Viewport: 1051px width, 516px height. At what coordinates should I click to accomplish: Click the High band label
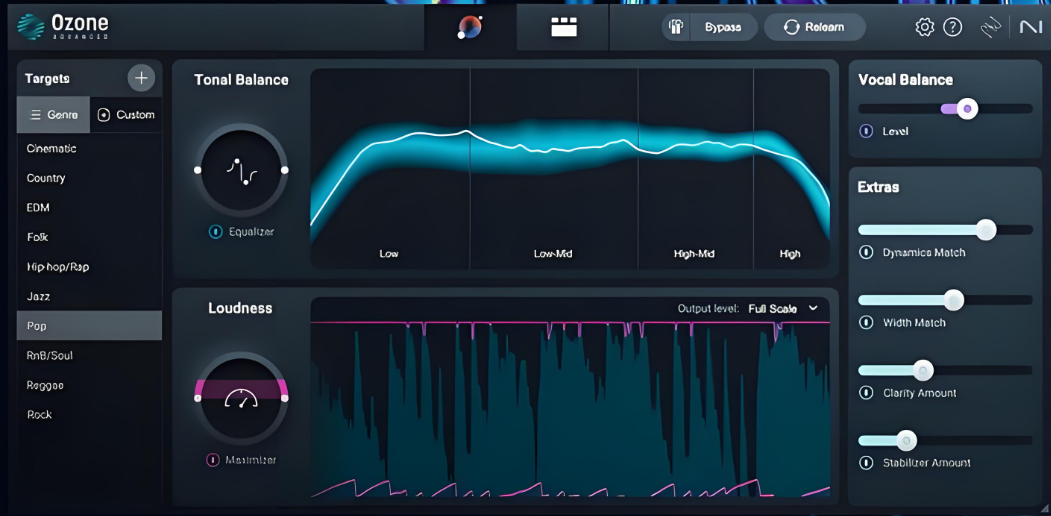(790, 254)
